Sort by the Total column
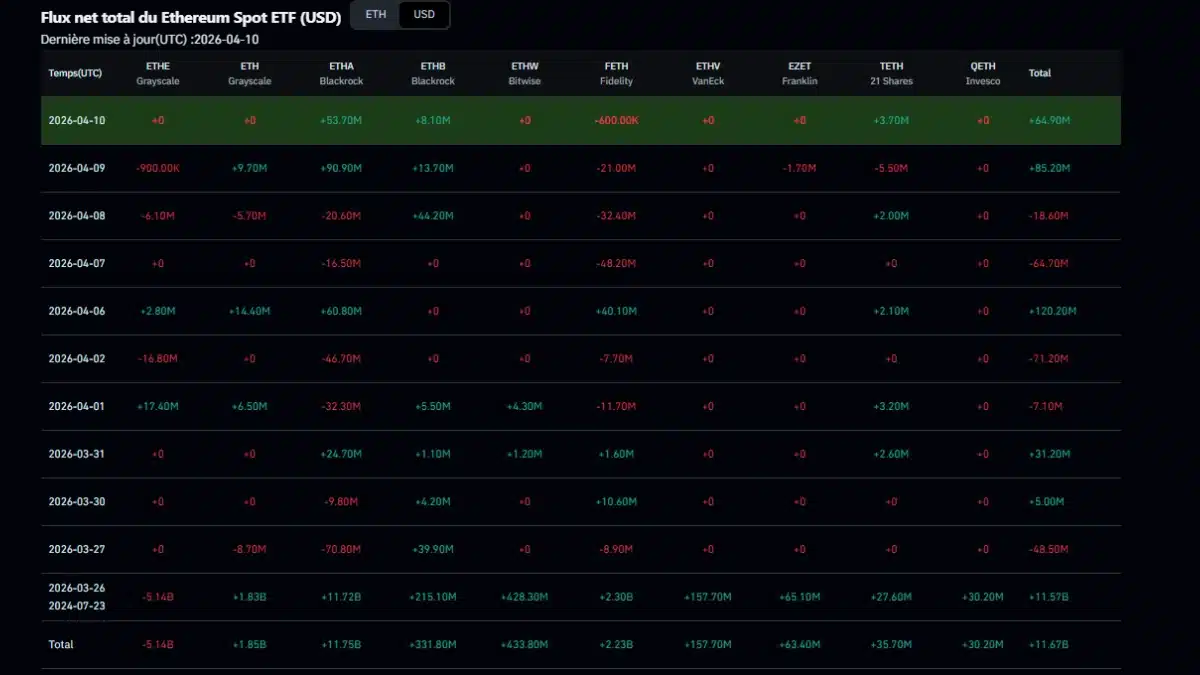This screenshot has height=675, width=1200. click(x=1040, y=73)
